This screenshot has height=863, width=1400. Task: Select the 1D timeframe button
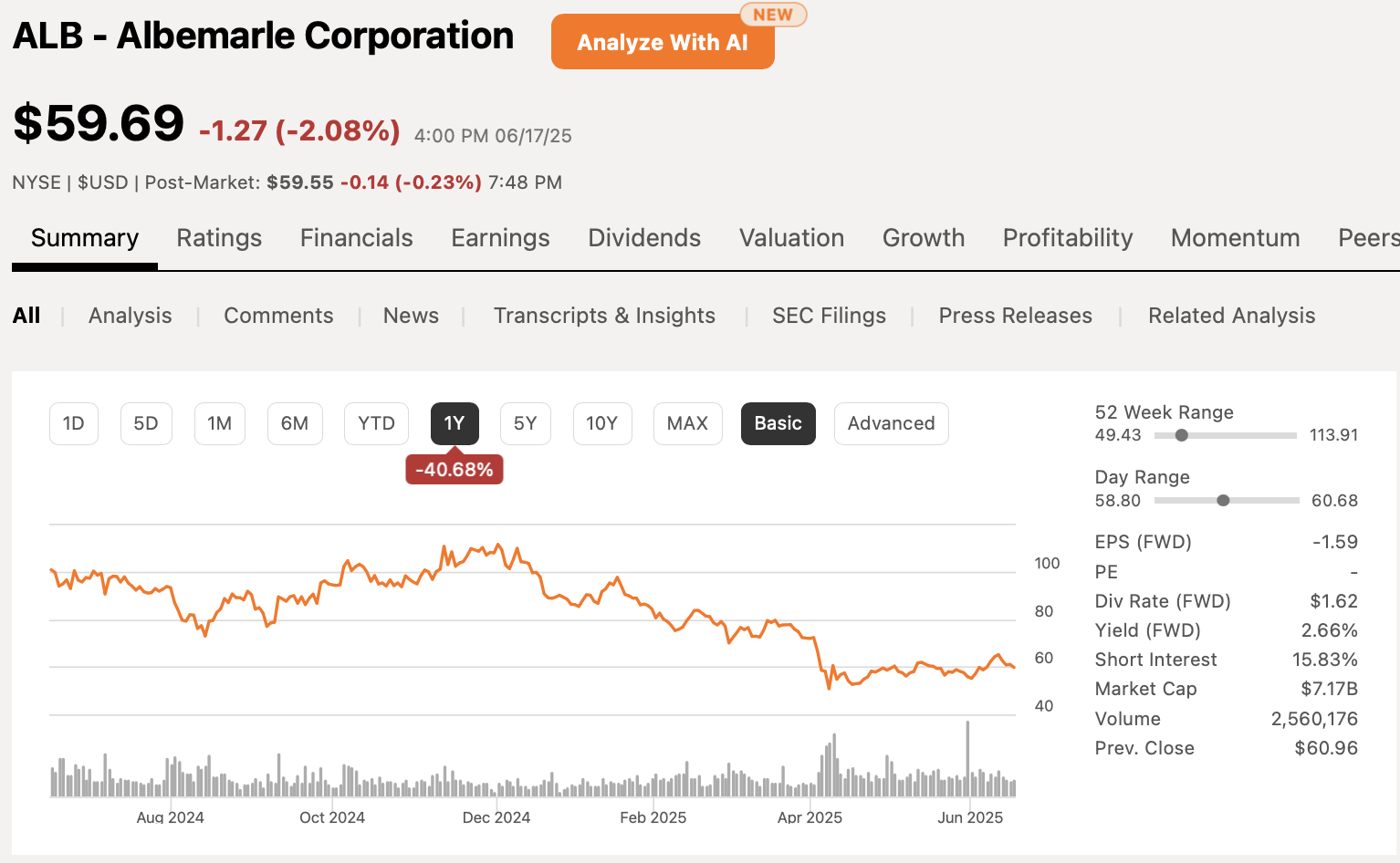point(73,423)
